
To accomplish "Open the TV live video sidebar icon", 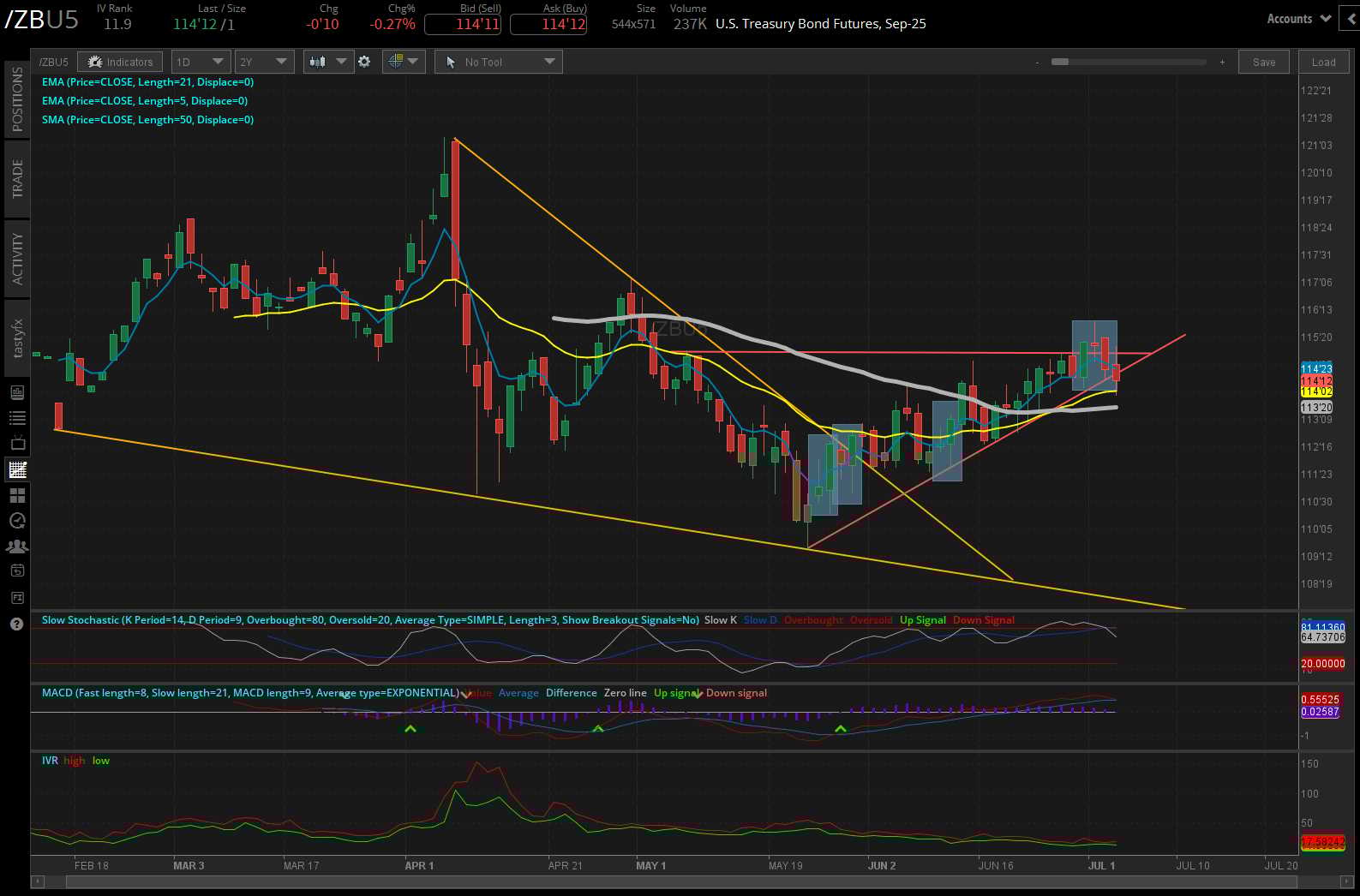I will [17, 444].
